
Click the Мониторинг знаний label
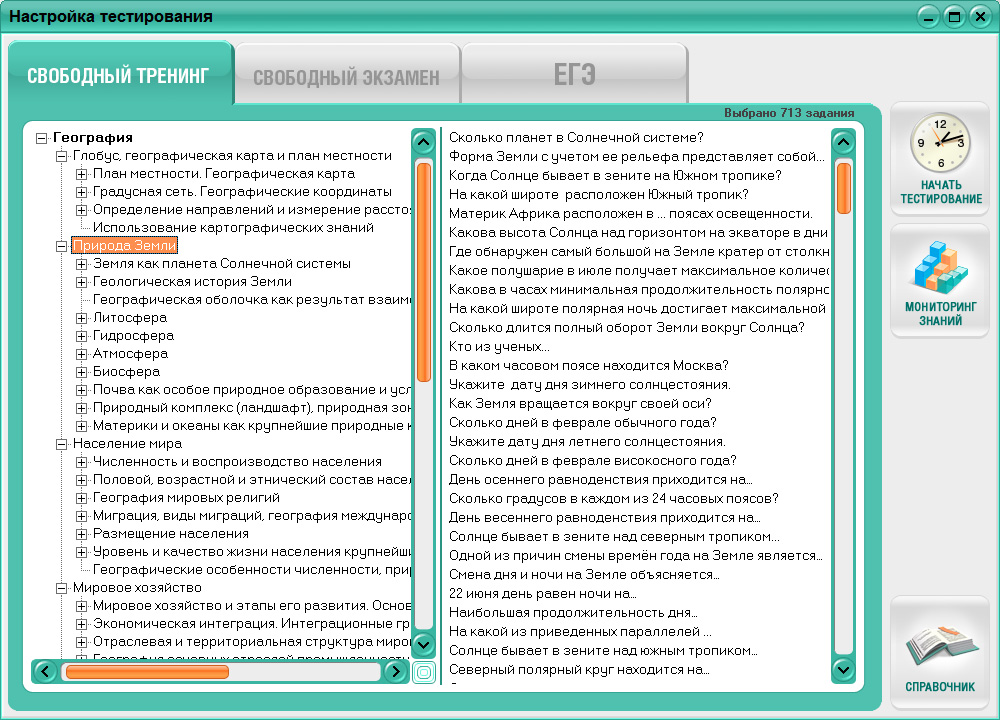(x=941, y=313)
